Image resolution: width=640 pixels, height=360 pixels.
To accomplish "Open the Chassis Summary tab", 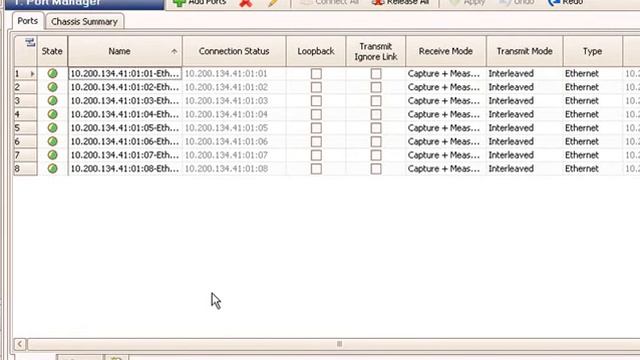I will [x=84, y=22].
